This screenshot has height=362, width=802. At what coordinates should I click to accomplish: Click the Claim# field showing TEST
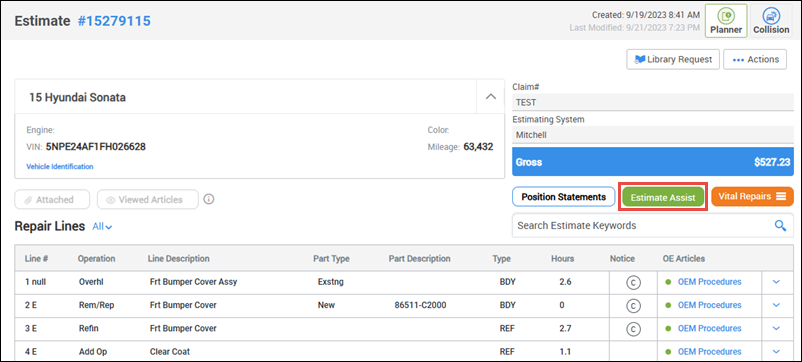(x=653, y=102)
